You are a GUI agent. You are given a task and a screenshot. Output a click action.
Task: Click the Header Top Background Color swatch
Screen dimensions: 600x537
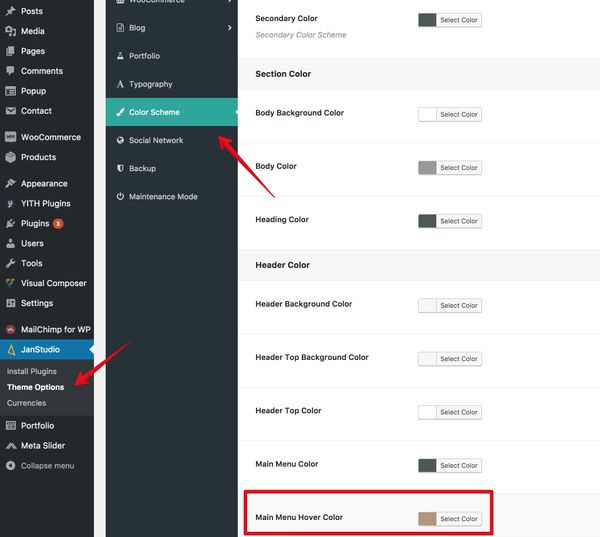tap(427, 359)
